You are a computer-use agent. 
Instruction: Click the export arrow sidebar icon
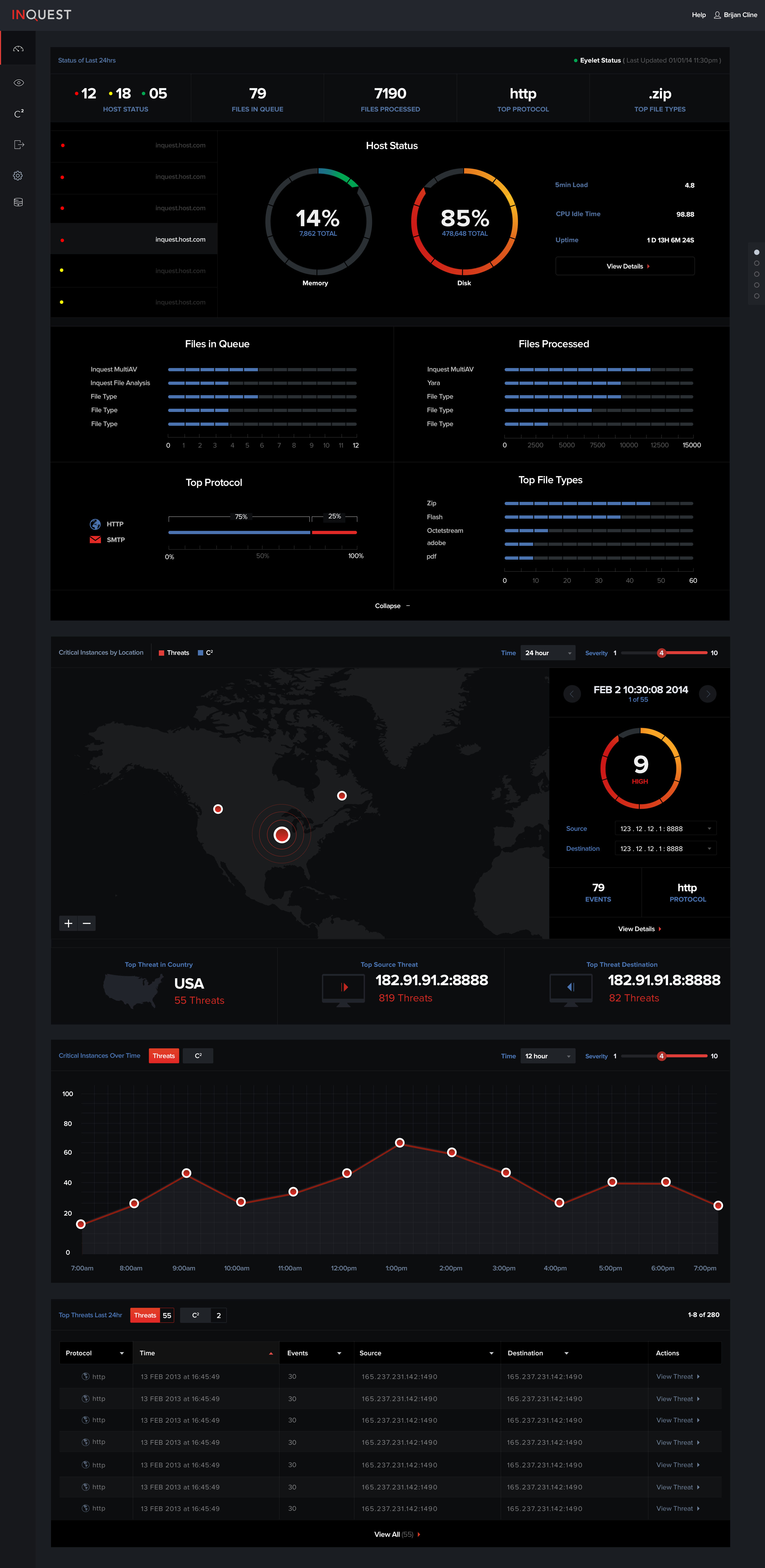point(18,145)
